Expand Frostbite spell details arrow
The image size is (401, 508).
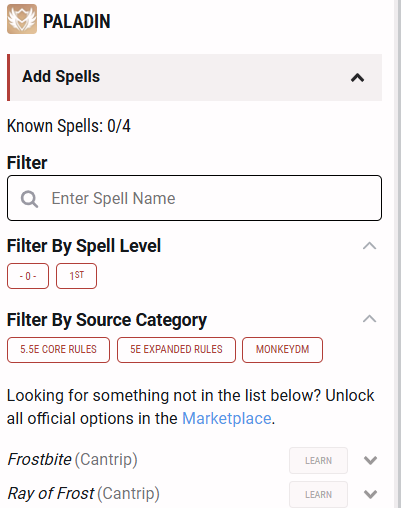point(370,460)
